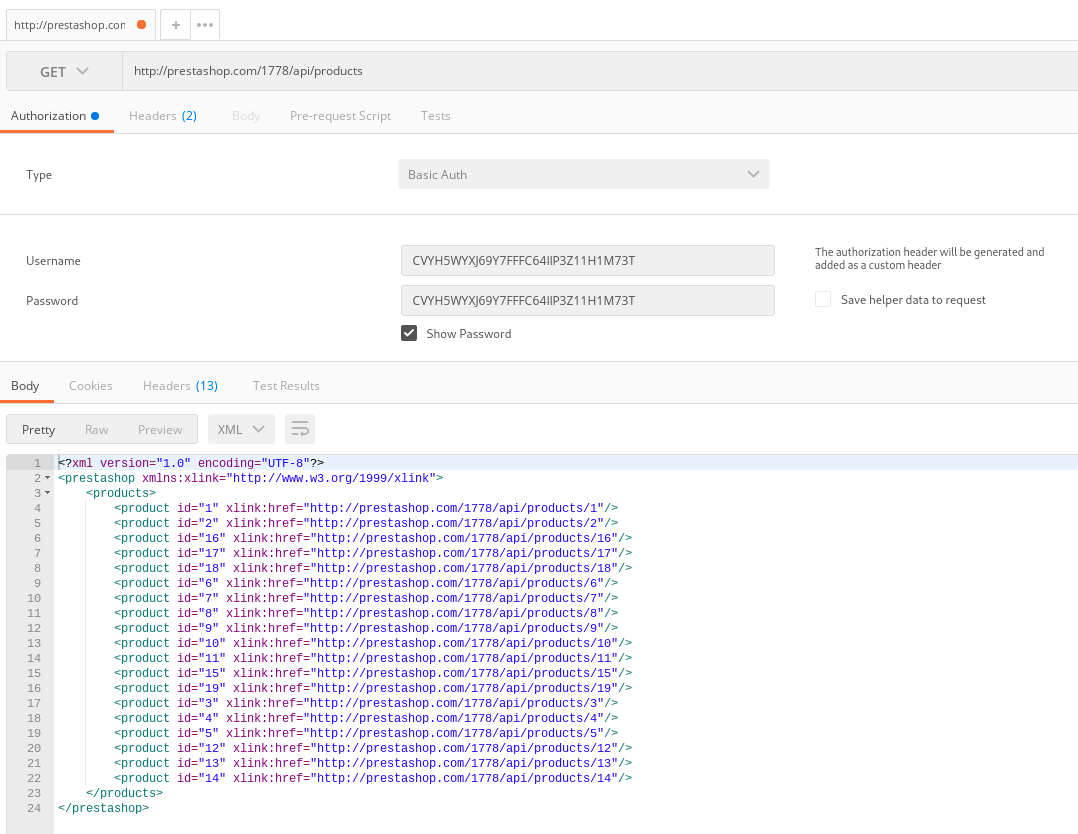Image resolution: width=1078 pixels, height=834 pixels.
Task: Click the Username input field
Action: (587, 260)
